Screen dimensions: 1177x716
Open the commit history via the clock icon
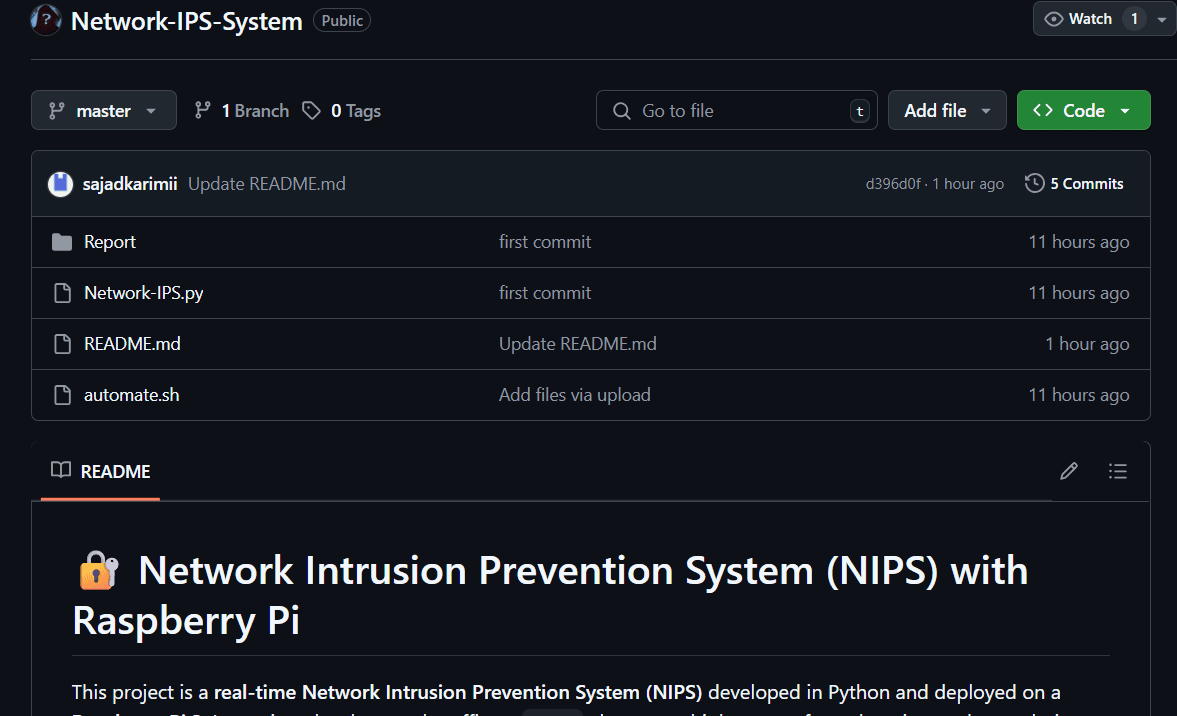tap(1033, 183)
